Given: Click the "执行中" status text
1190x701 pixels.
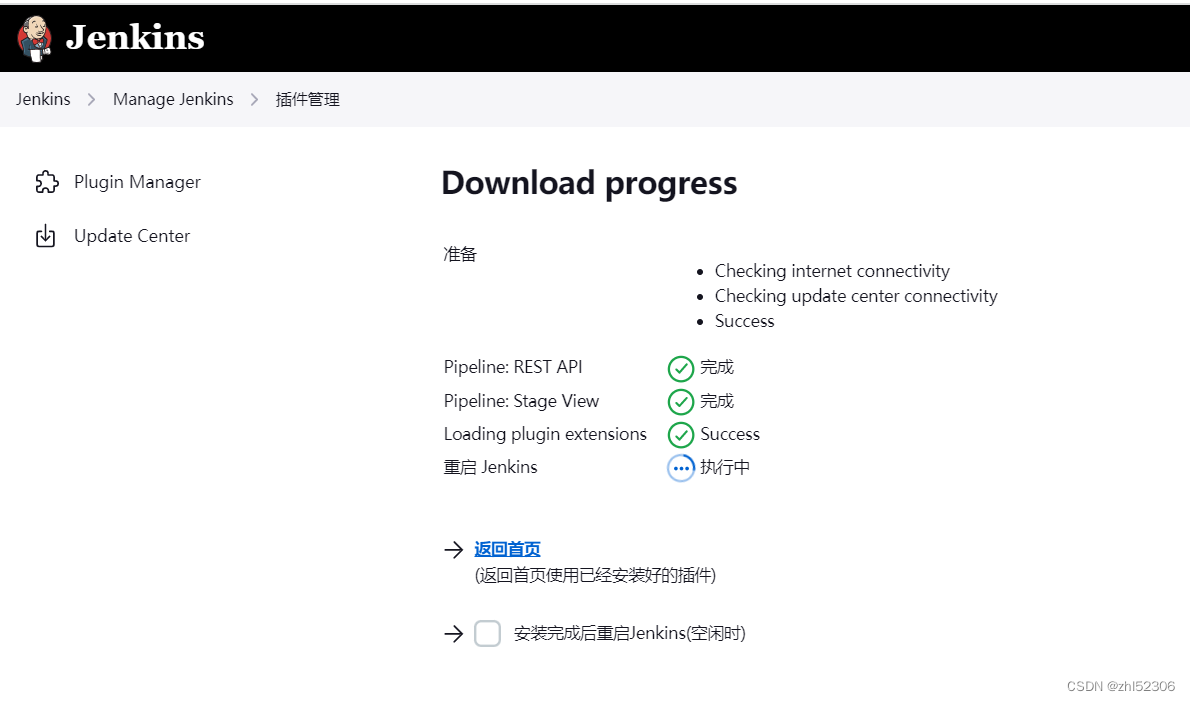Looking at the screenshot, I should [x=725, y=467].
